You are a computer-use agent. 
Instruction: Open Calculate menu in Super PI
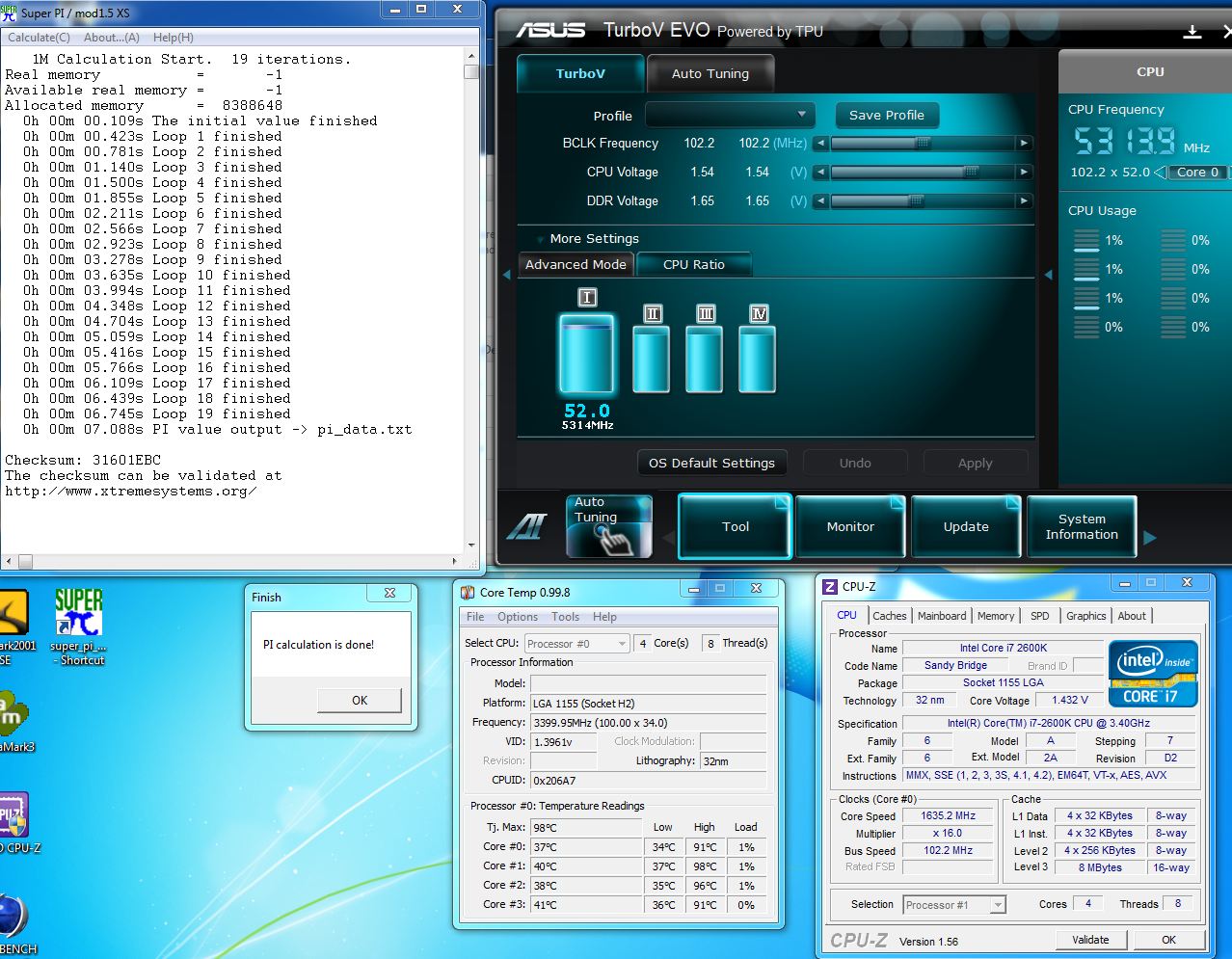pyautogui.click(x=39, y=38)
